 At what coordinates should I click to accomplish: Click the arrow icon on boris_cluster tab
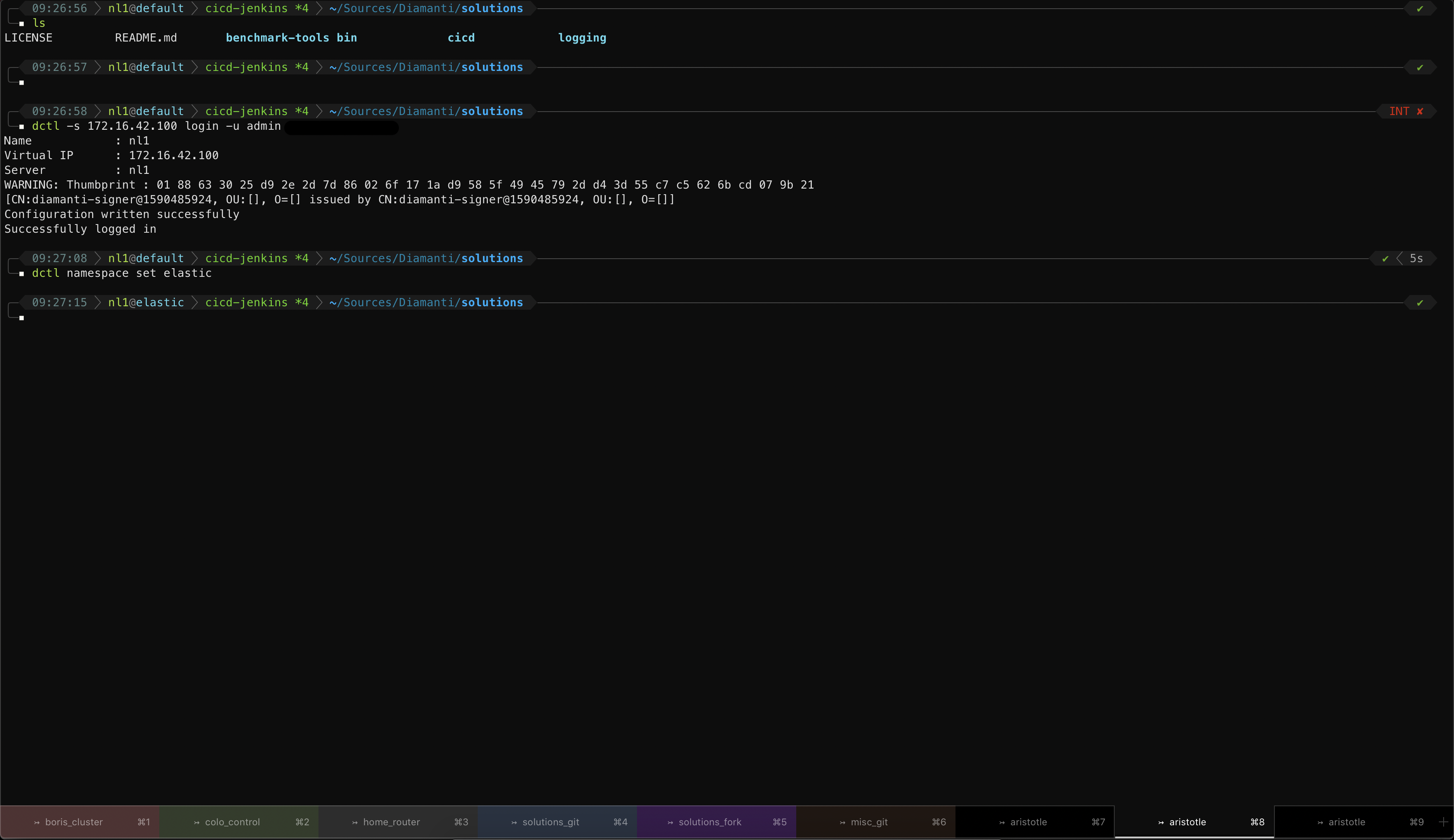click(36, 823)
